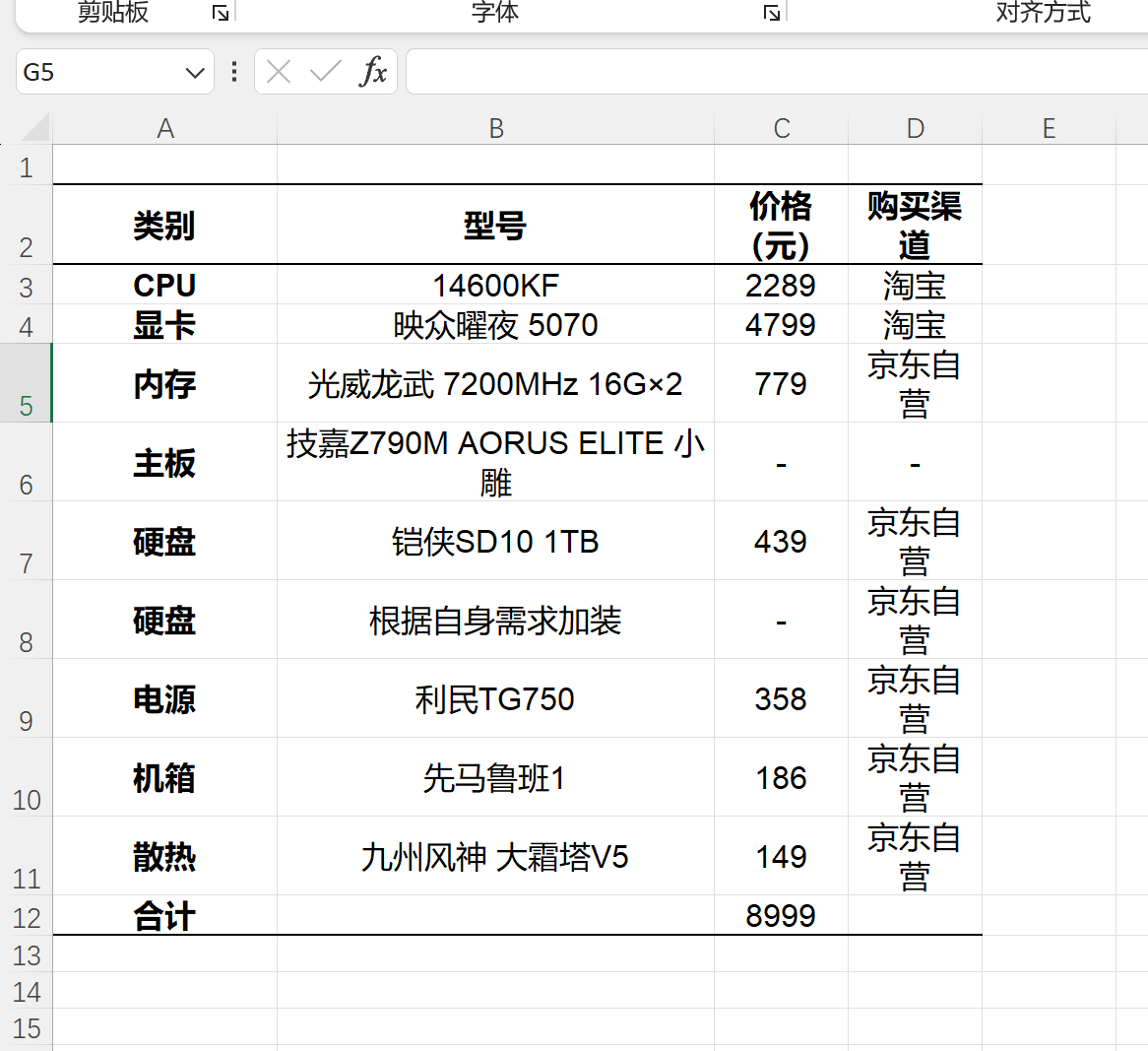
Task: Select the price cell 186
Action: click(x=781, y=776)
